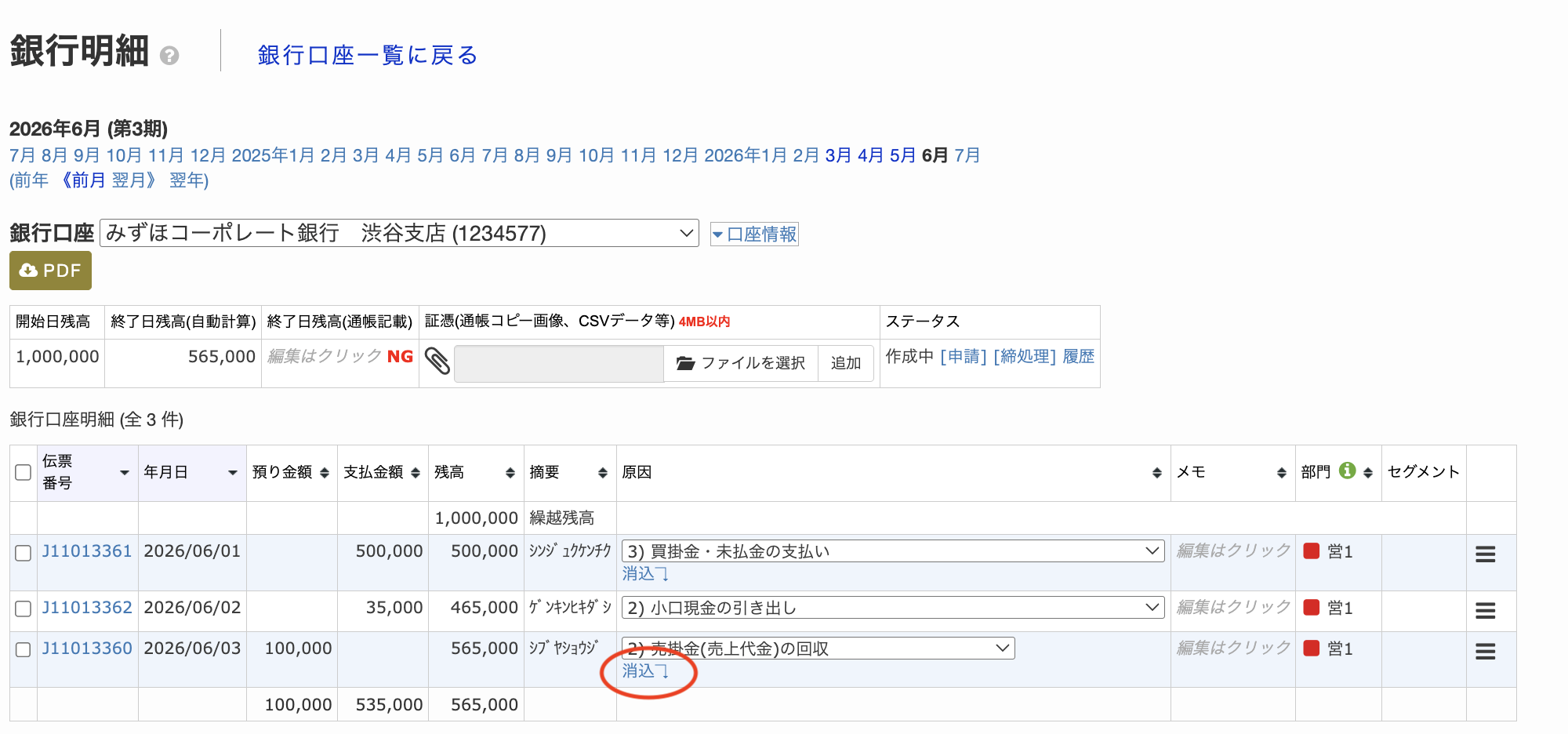Open voucher J11013360 link
This screenshot has width=1568, height=734.
coord(87,648)
